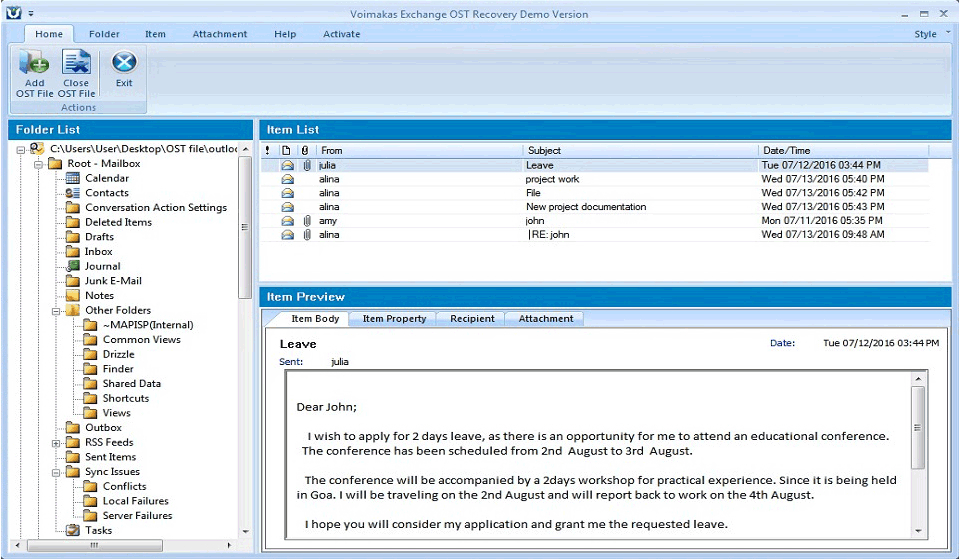Click the OST file root icon in tree
The image size is (960, 560).
(37, 149)
